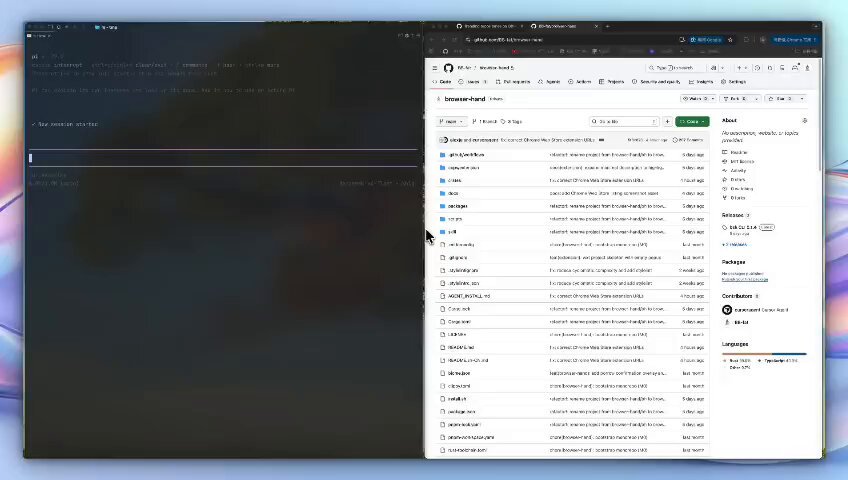
Task: Open the package.json file
Action: [461, 412]
